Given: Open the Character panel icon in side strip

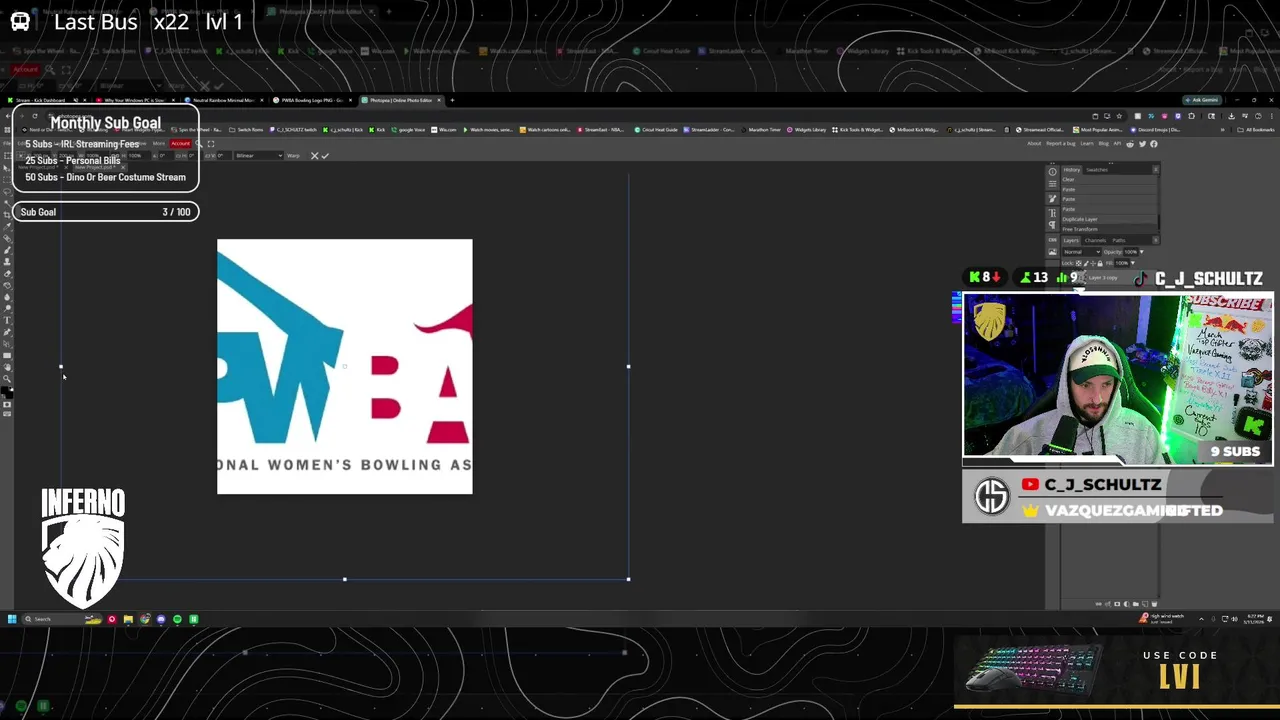Looking at the screenshot, I should 1052,213.
